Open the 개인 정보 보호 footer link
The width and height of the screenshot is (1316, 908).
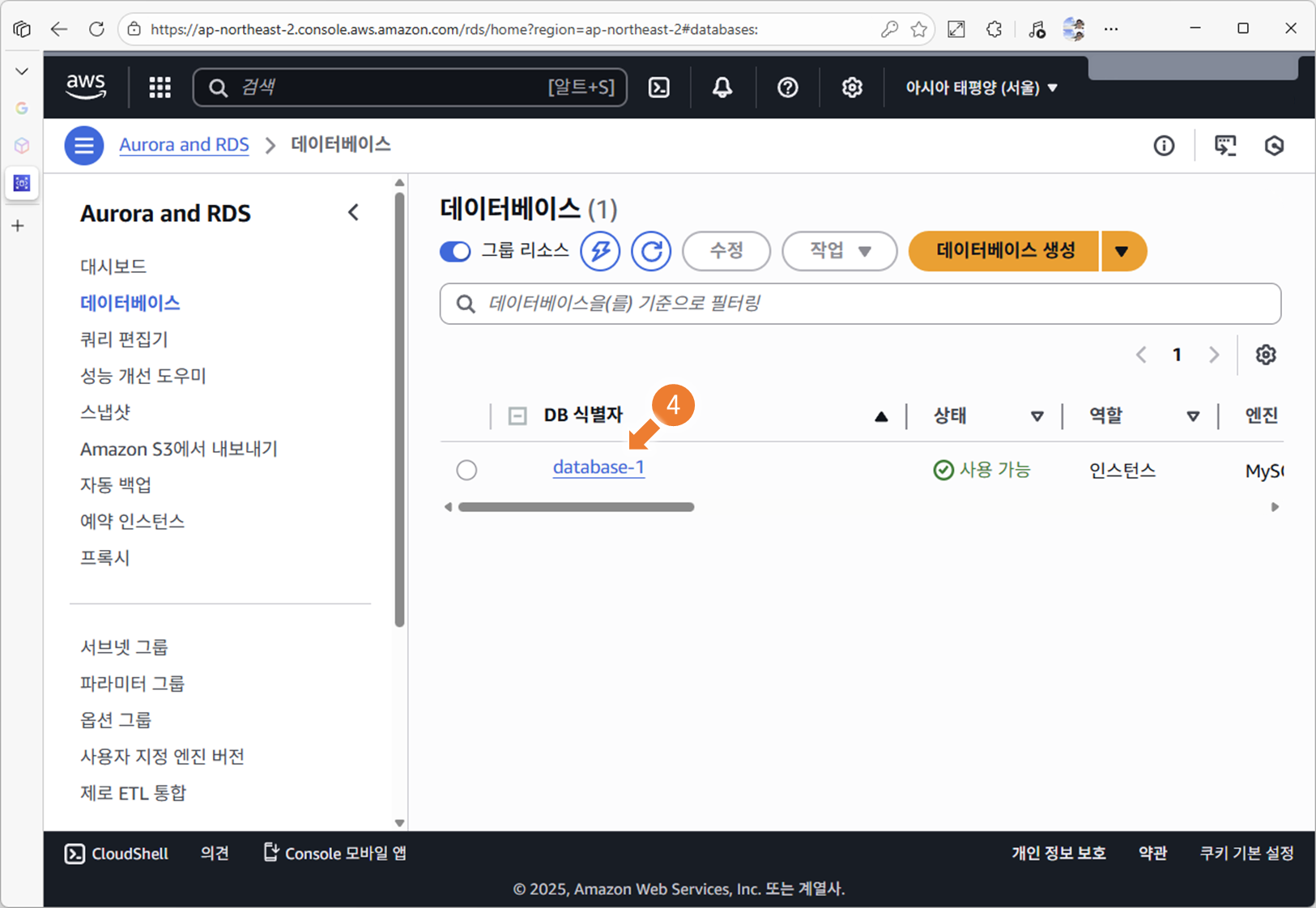click(x=1058, y=854)
